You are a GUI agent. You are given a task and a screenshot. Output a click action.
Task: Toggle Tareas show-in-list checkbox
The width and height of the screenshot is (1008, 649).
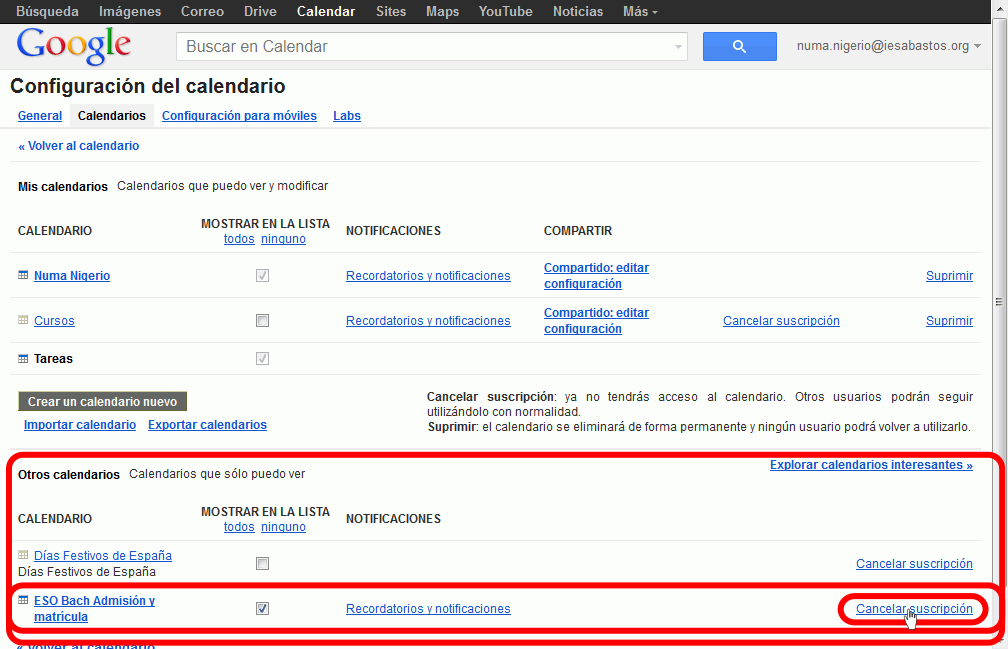click(x=262, y=359)
